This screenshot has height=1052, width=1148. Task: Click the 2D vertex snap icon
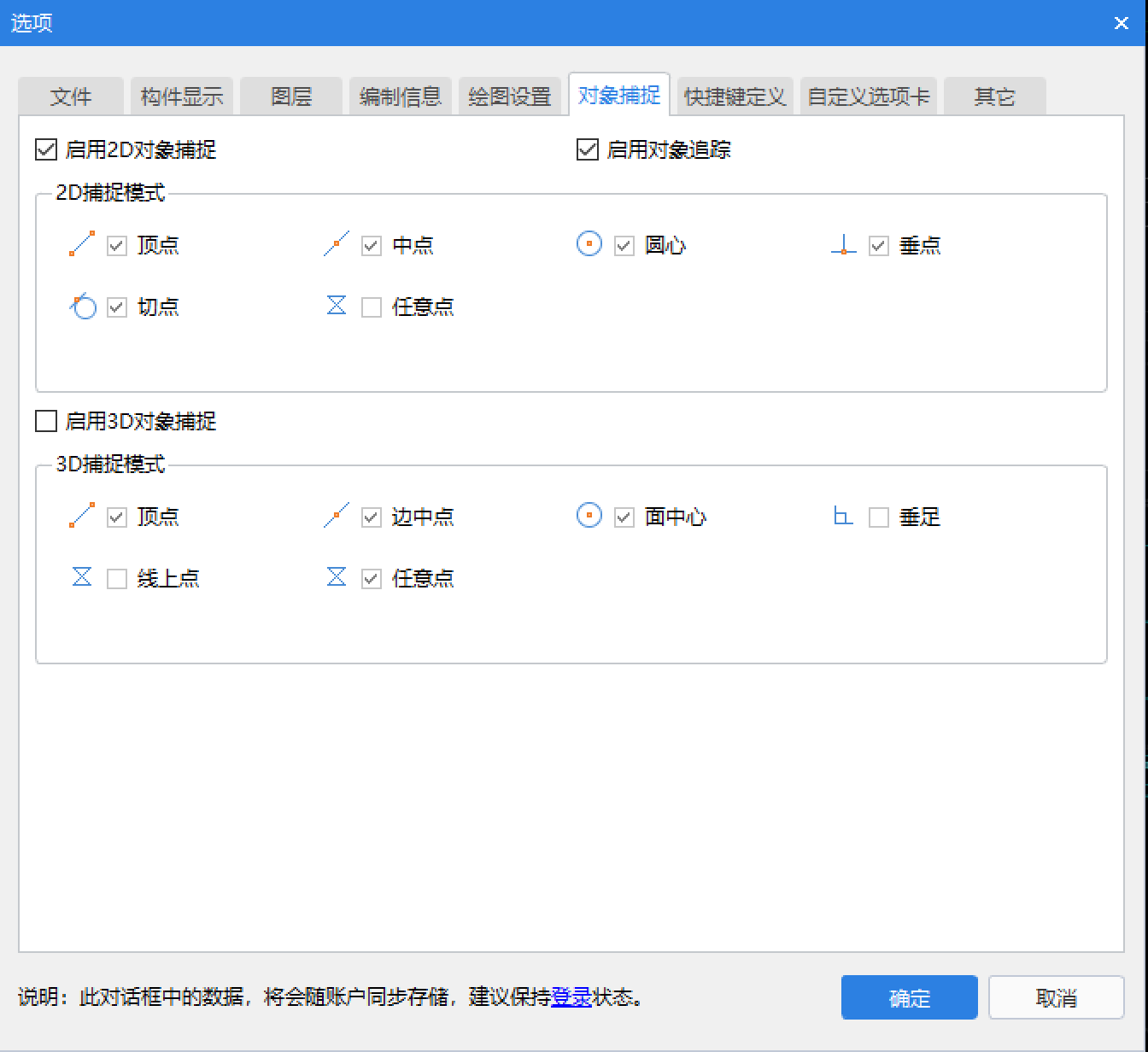tap(82, 244)
